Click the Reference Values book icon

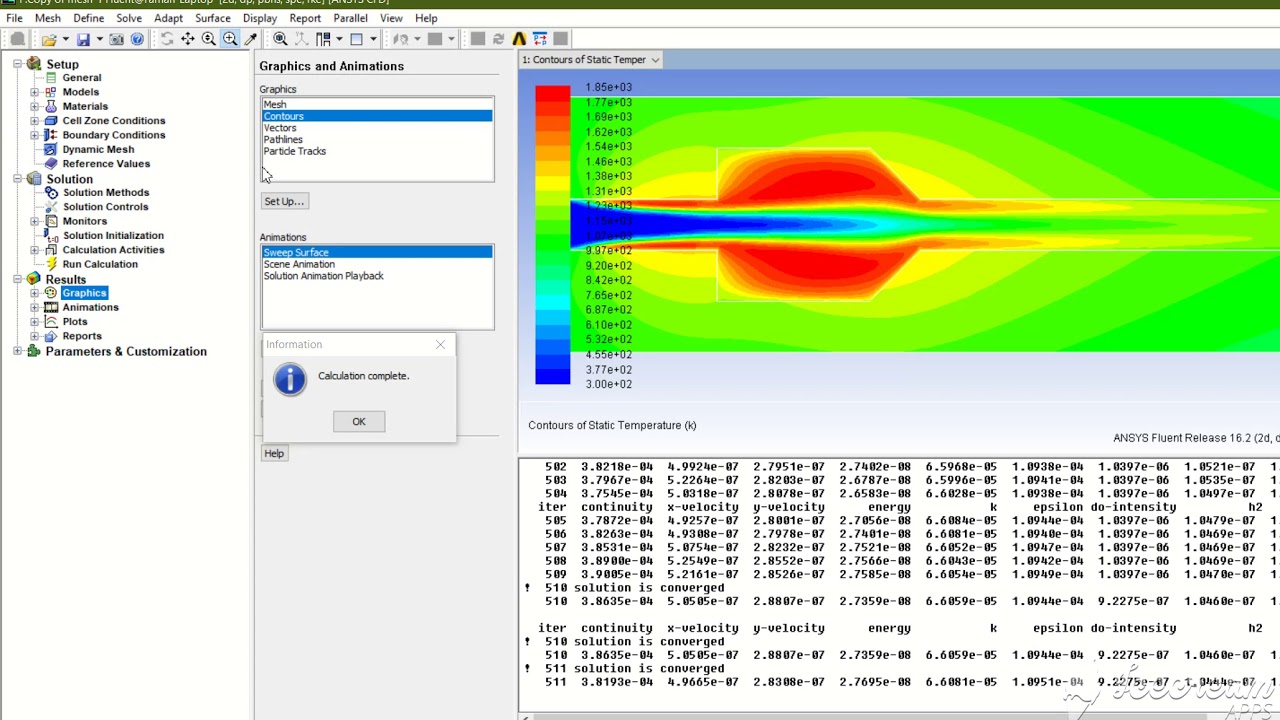point(50,163)
